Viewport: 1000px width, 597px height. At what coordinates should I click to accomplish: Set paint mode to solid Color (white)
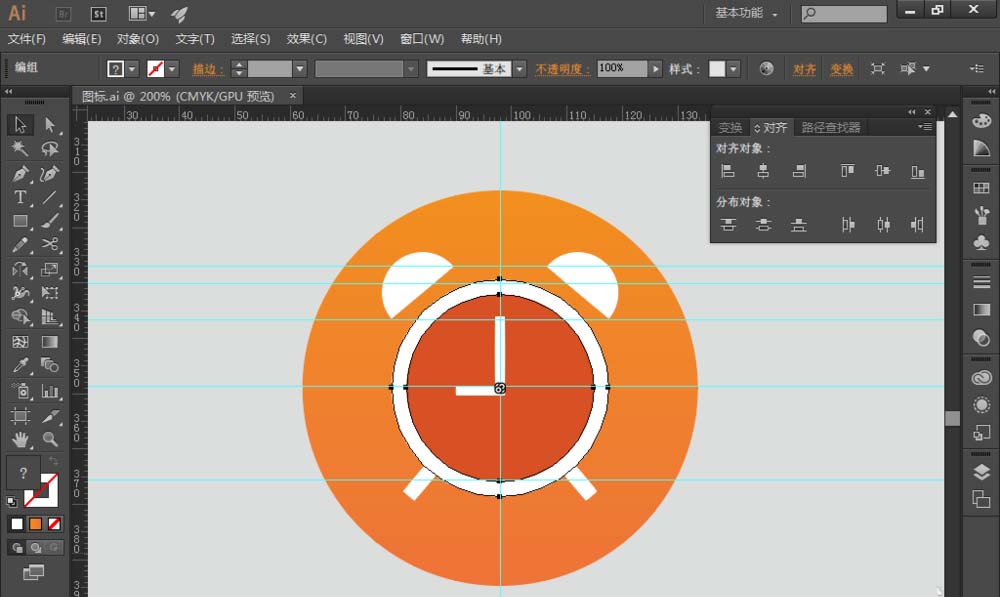[x=17, y=524]
